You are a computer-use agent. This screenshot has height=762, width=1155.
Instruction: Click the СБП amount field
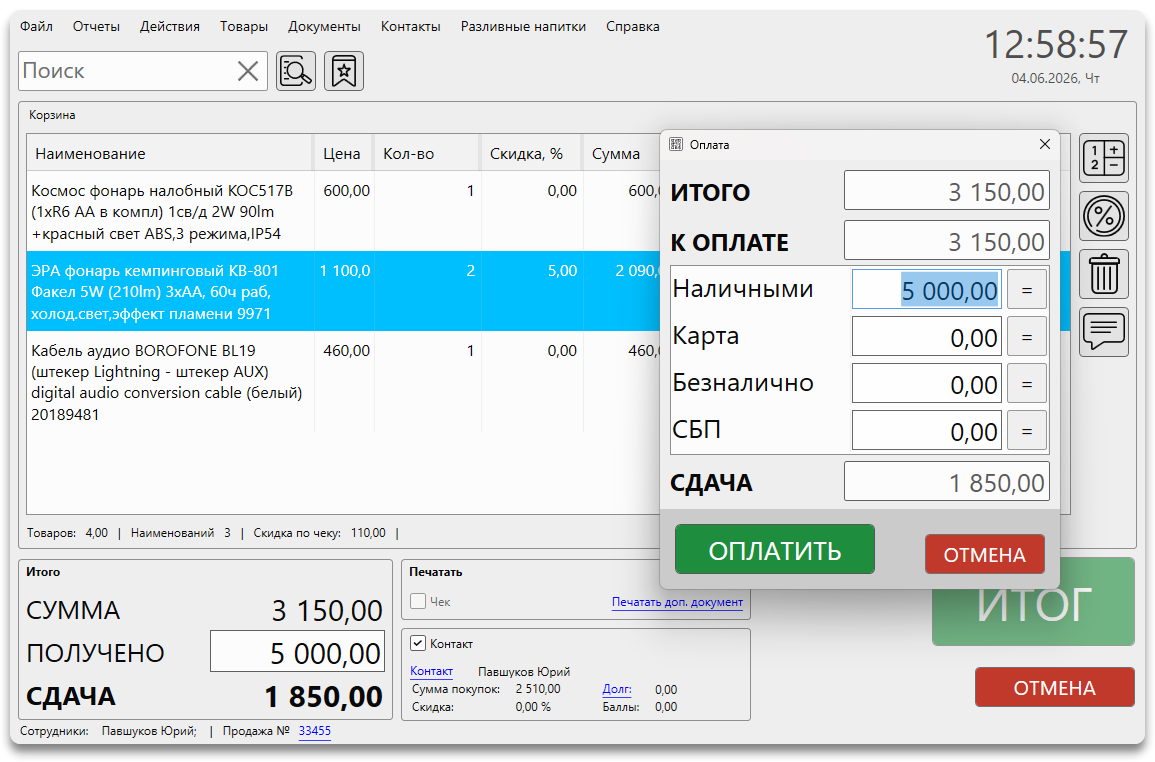927,431
